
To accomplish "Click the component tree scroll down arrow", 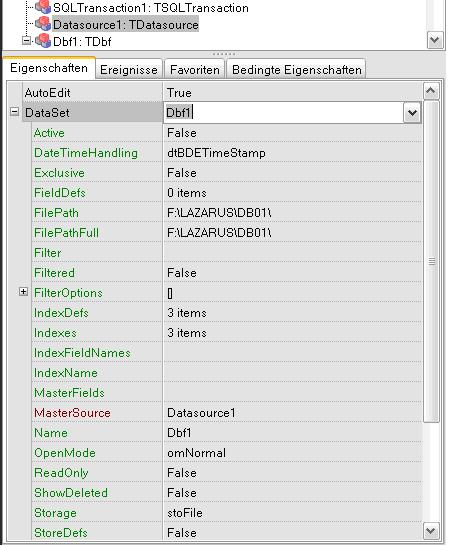I will [x=435, y=40].
